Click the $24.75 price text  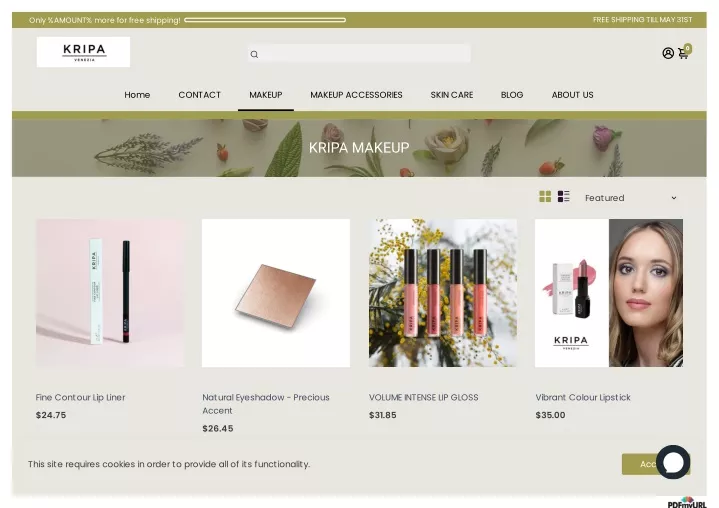tap(51, 415)
